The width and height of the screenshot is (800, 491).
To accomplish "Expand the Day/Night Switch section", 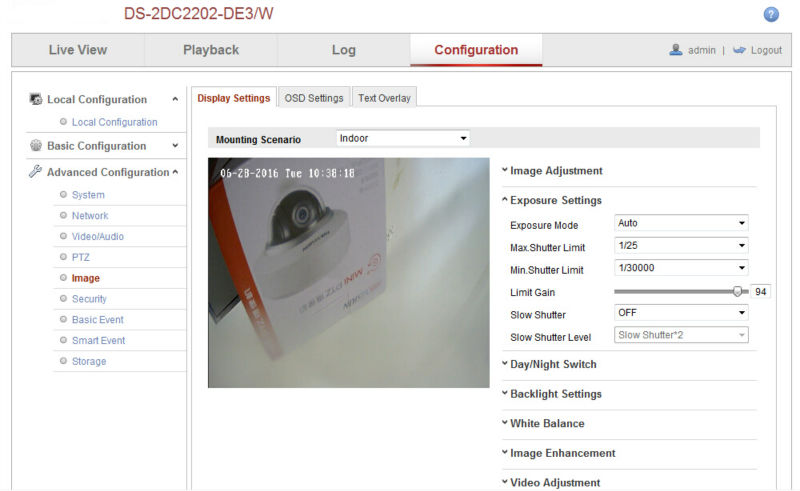I will [x=553, y=364].
